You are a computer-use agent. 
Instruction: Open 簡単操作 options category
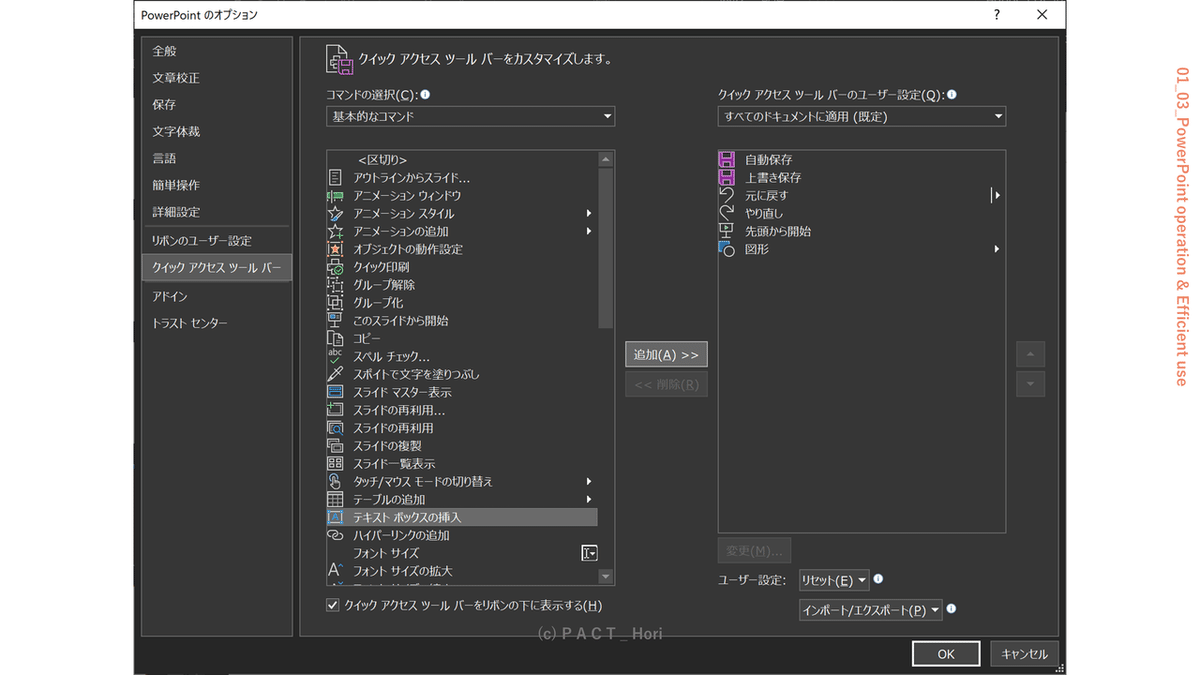pyautogui.click(x=176, y=186)
